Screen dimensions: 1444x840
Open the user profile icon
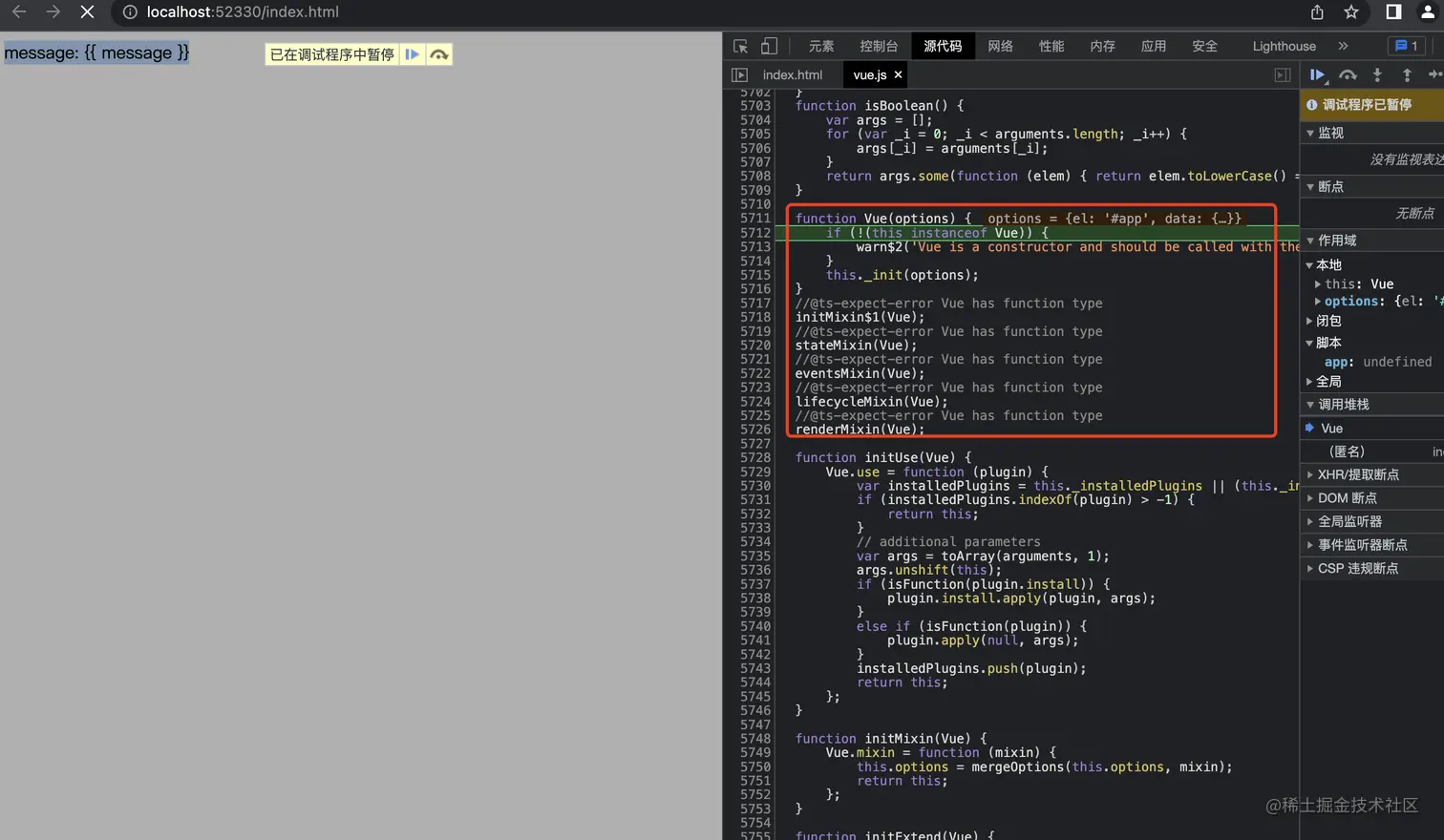pos(1428,11)
